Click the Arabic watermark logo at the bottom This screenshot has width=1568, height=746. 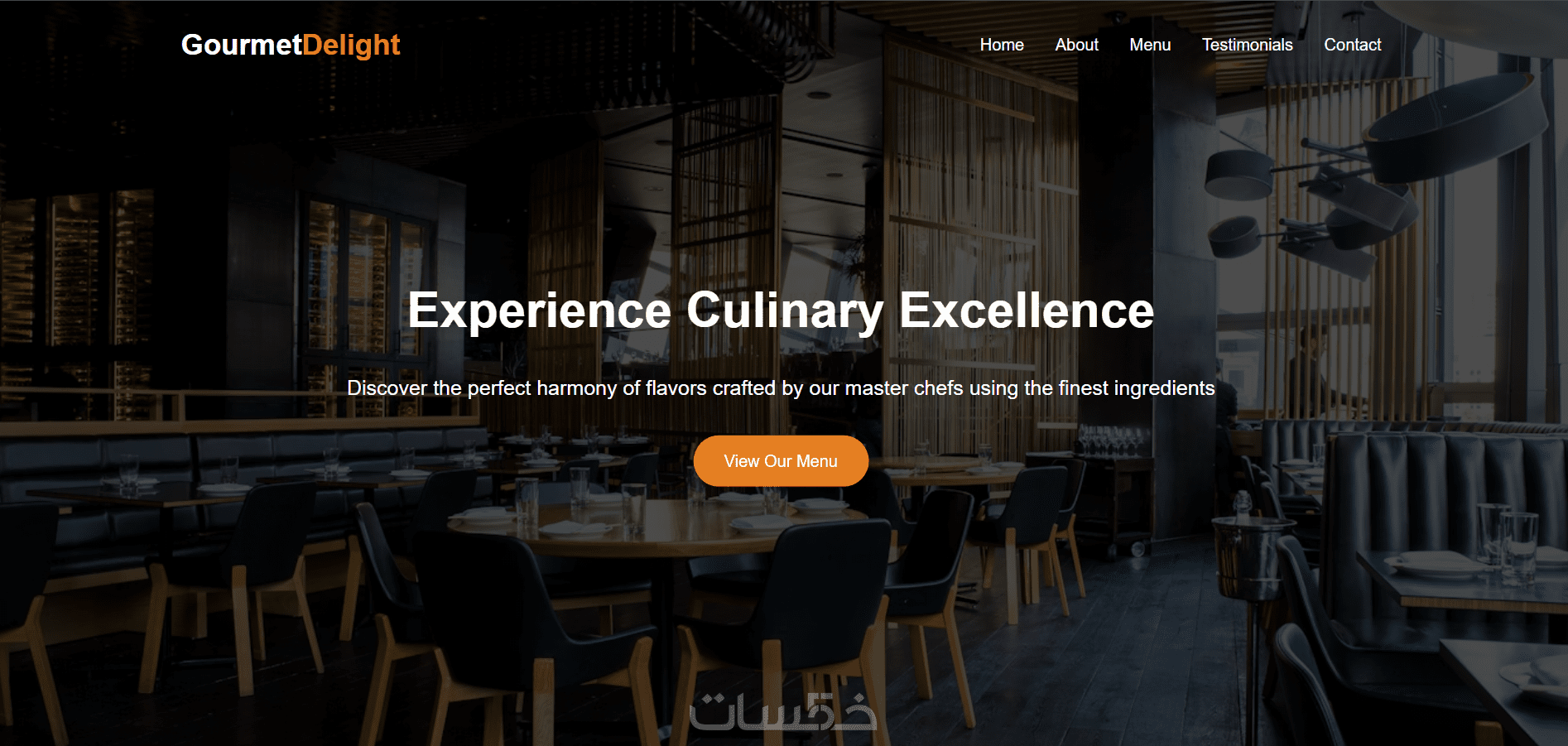(x=783, y=712)
